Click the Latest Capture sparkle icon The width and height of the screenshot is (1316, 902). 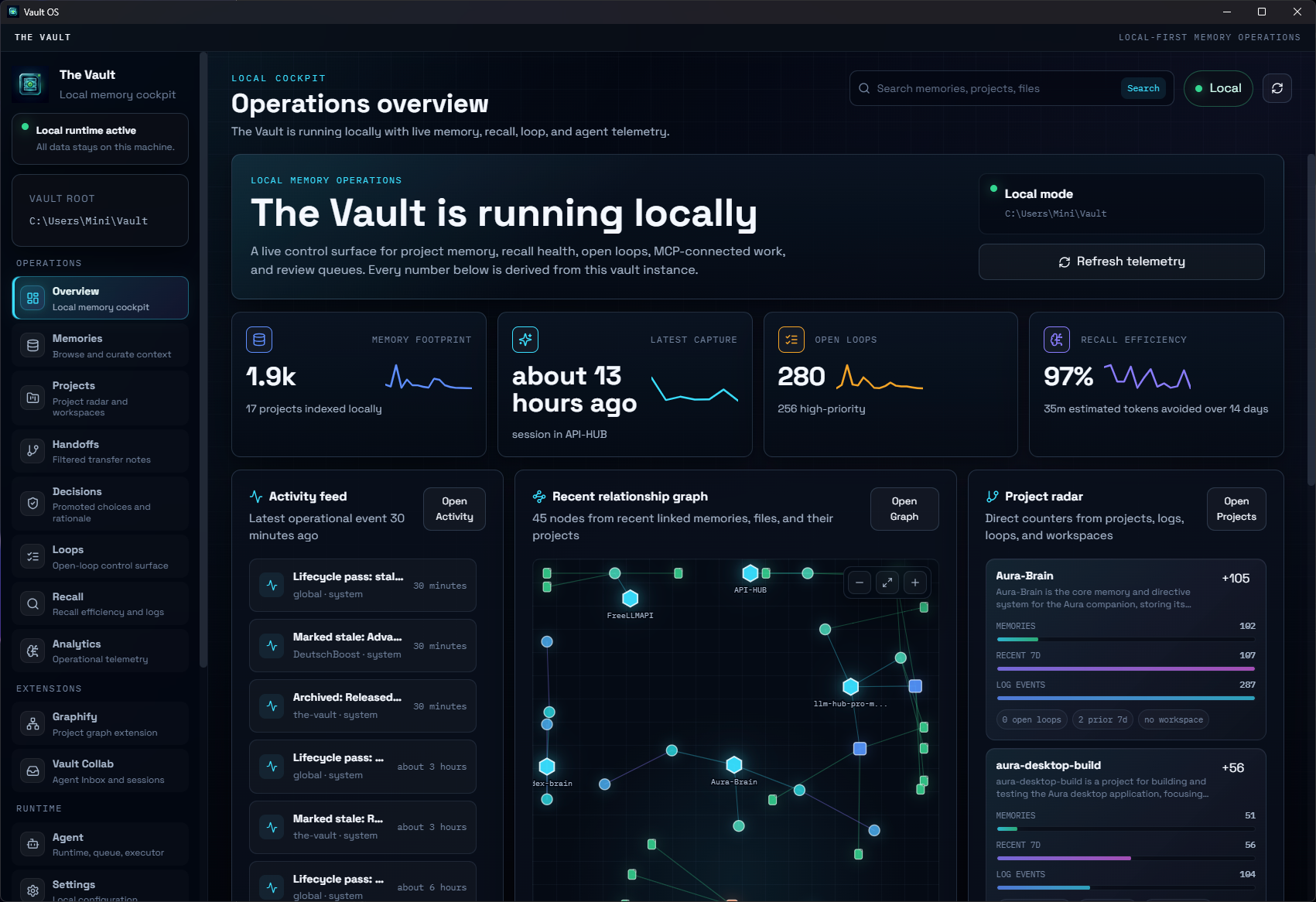point(525,340)
